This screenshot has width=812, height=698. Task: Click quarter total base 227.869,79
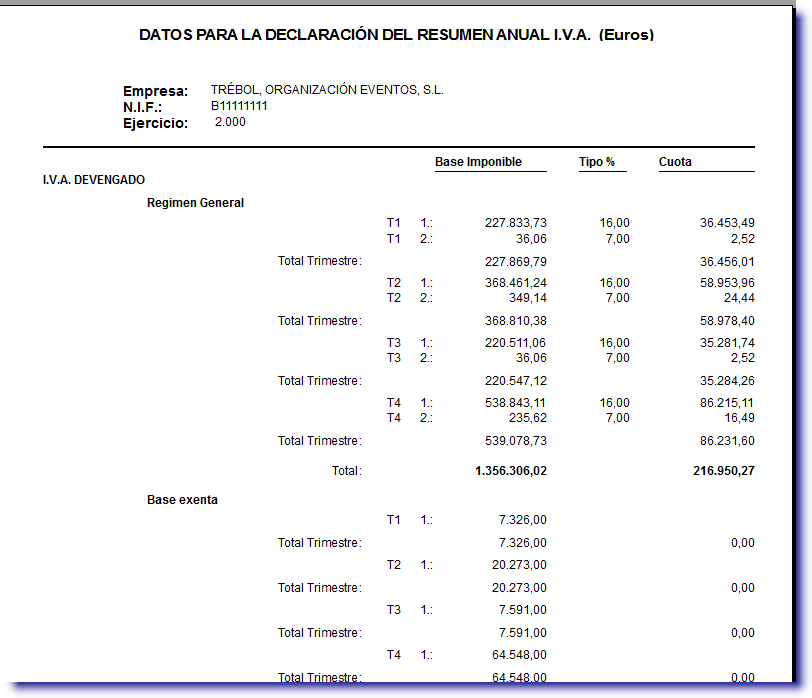516,261
